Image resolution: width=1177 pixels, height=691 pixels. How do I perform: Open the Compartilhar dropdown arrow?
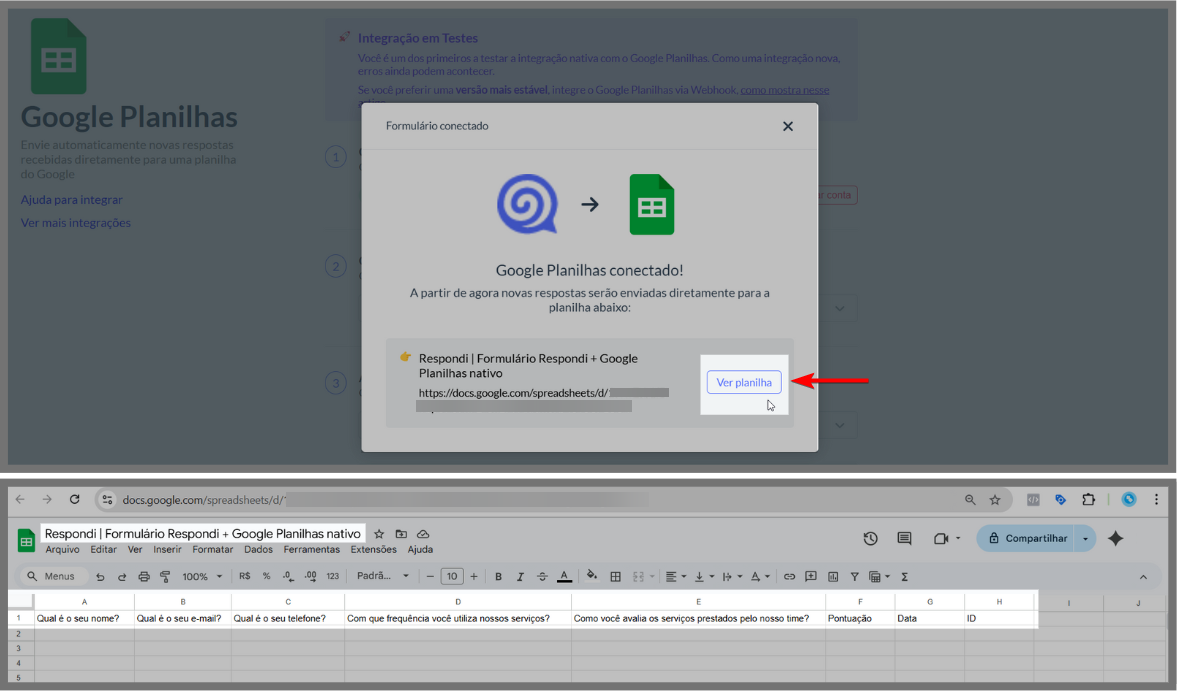coord(1085,538)
